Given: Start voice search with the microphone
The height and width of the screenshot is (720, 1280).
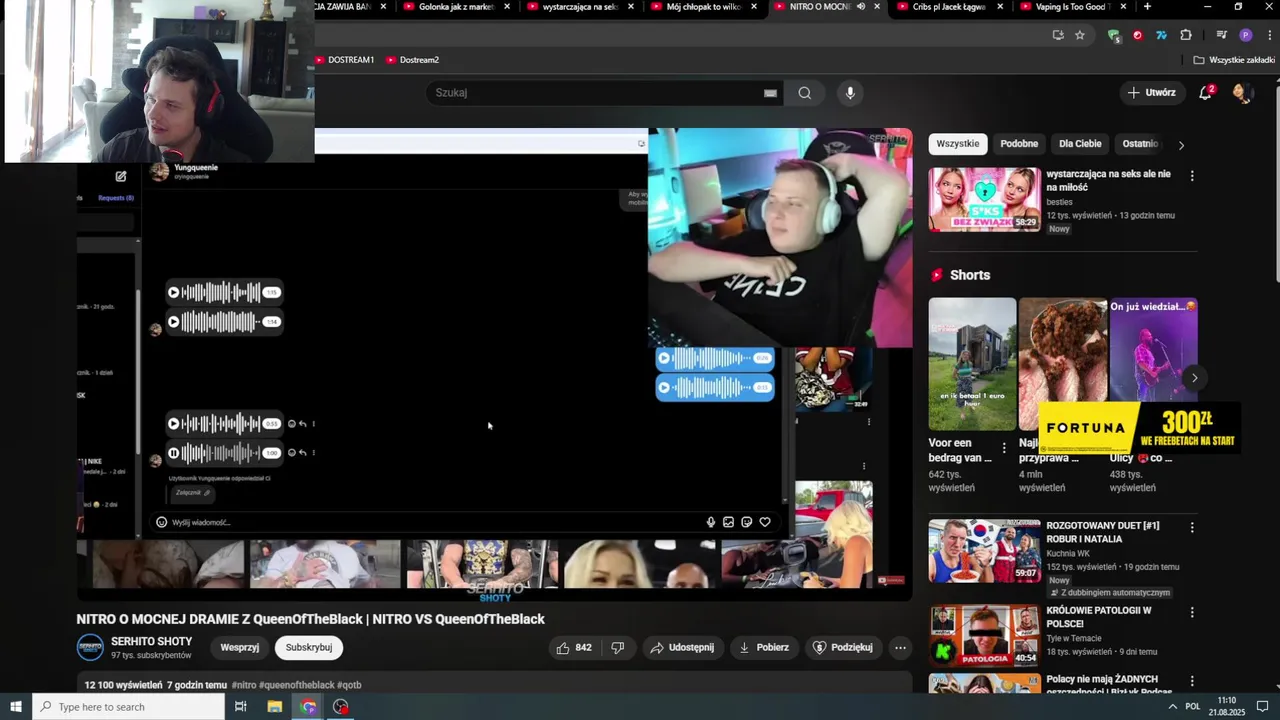Looking at the screenshot, I should coord(850,93).
